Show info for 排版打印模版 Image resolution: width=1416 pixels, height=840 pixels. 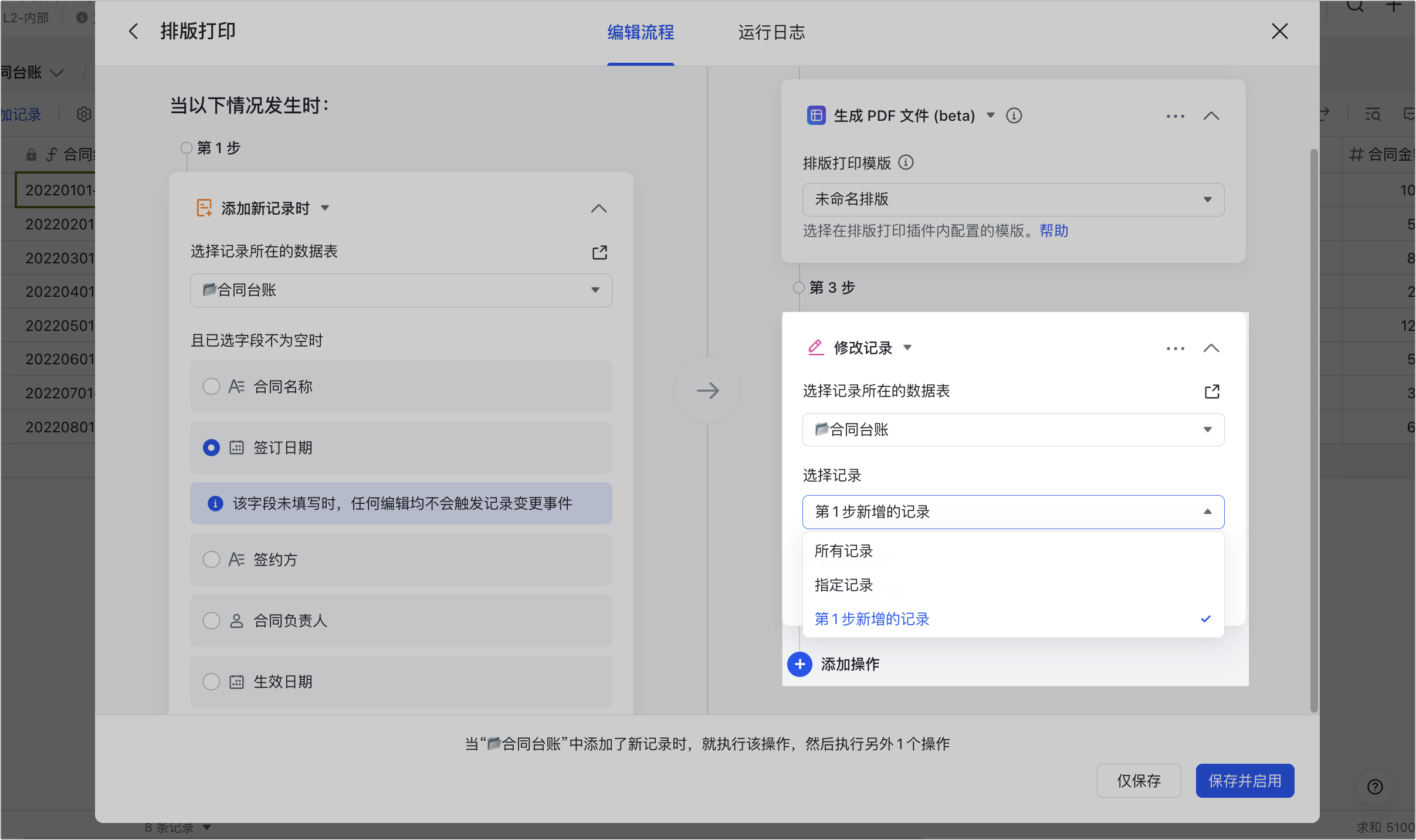coord(906,162)
